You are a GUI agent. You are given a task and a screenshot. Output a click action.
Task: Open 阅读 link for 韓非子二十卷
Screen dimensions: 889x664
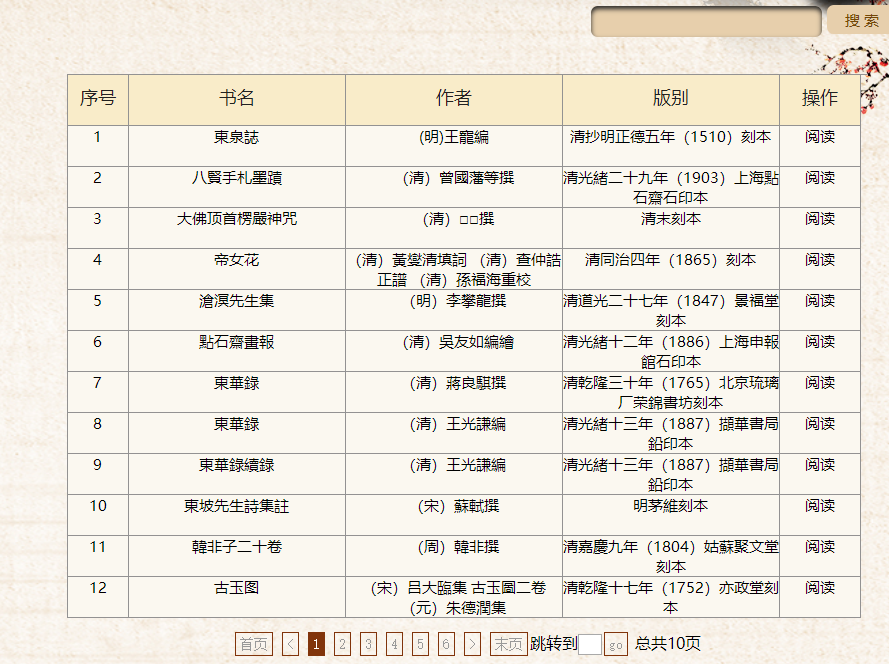820,547
